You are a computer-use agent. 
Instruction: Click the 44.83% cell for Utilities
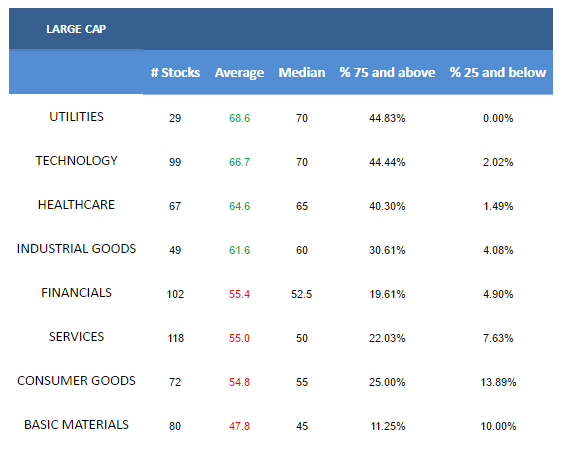click(x=387, y=118)
